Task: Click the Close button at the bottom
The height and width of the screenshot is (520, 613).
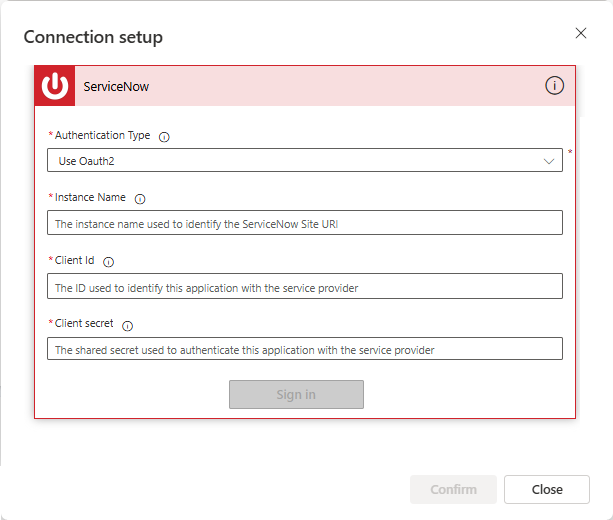Action: coord(547,489)
